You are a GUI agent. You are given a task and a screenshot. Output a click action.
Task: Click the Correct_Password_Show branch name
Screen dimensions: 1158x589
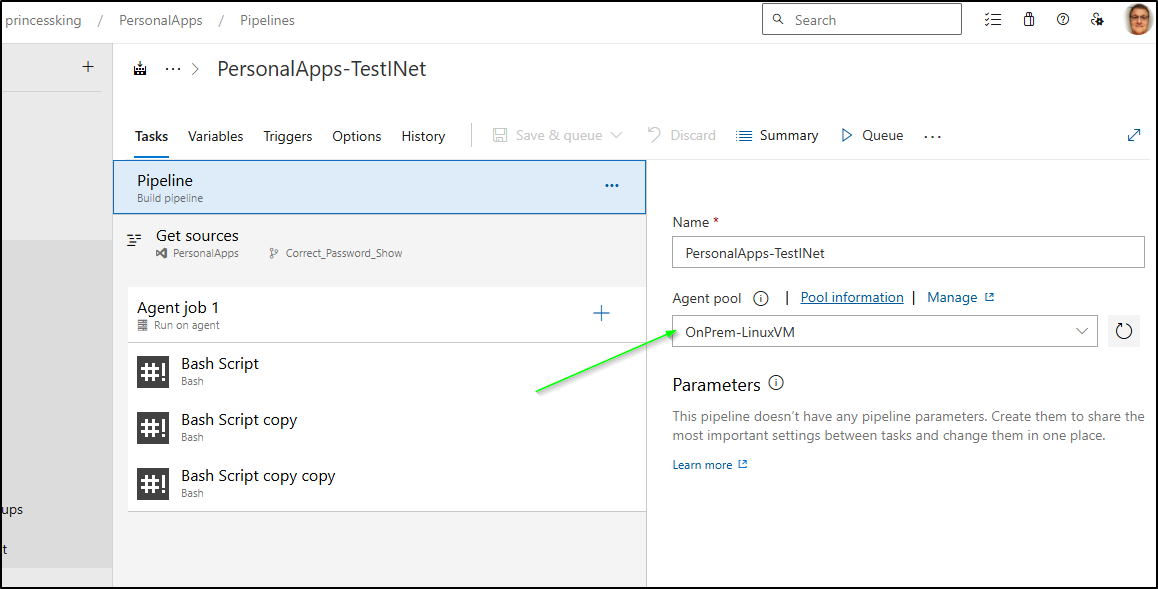(344, 253)
